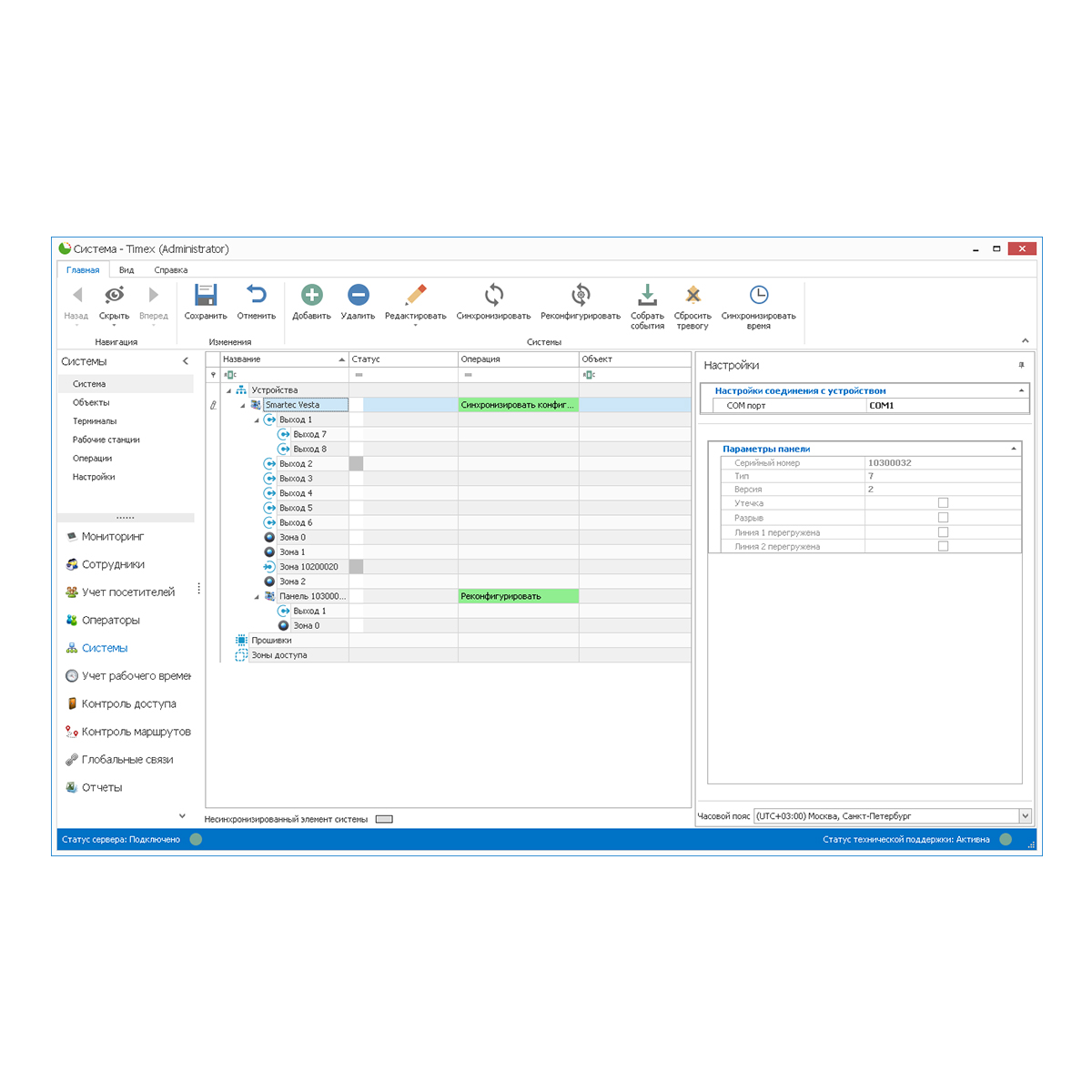
Task: Open the Вид ribbon tab
Action: (x=126, y=270)
